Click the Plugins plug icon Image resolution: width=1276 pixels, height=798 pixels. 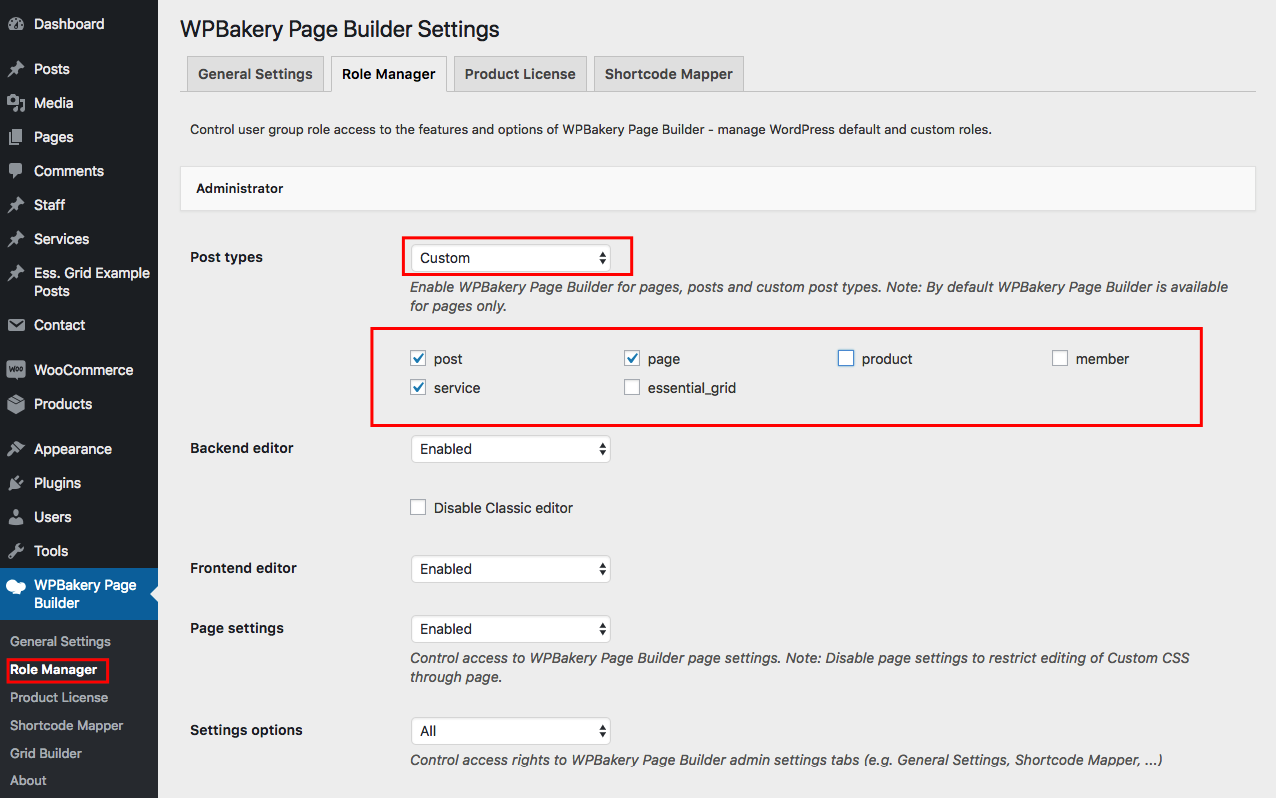(16, 483)
